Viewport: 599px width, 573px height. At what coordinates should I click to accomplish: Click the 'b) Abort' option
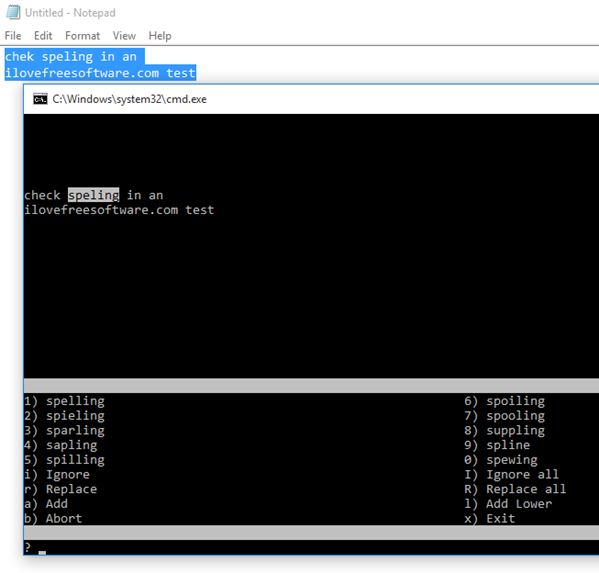(x=53, y=518)
